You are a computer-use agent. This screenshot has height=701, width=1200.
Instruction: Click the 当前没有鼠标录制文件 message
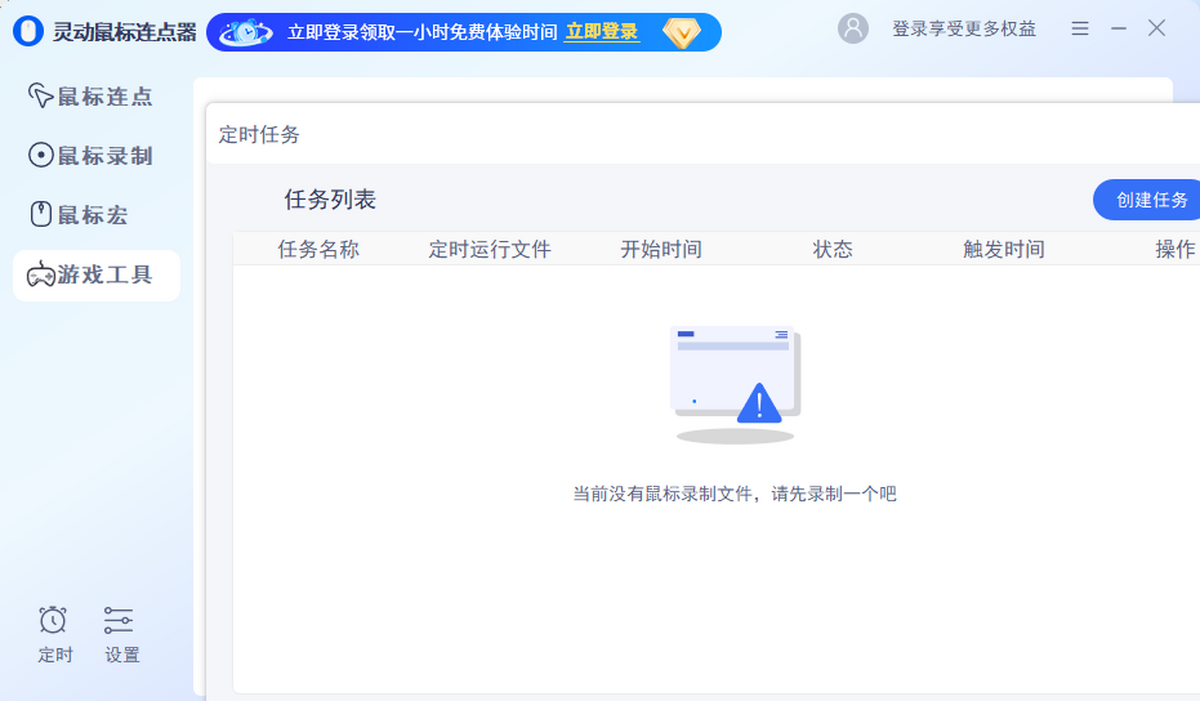[x=735, y=493]
